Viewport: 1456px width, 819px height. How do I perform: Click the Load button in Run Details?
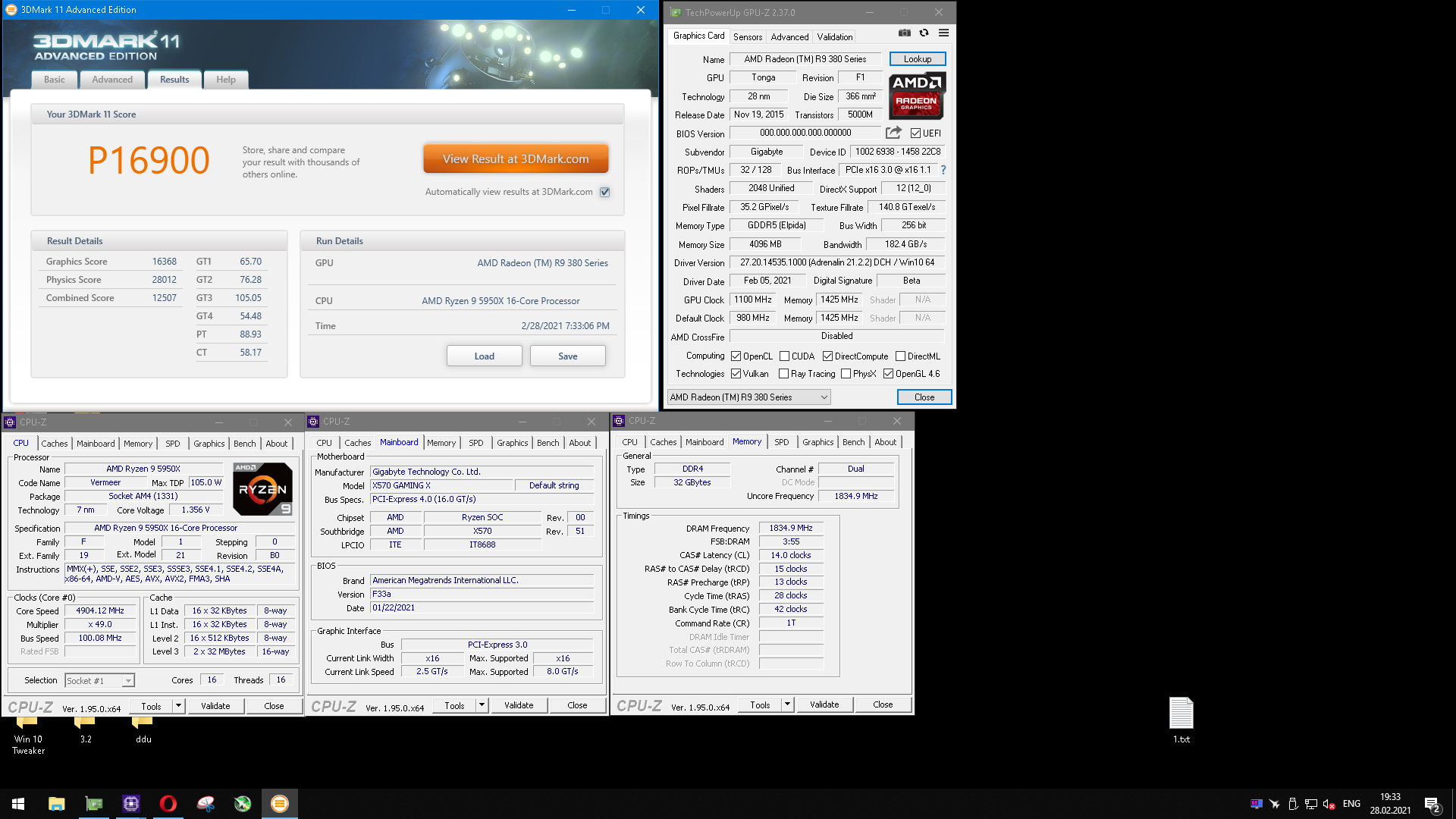485,356
